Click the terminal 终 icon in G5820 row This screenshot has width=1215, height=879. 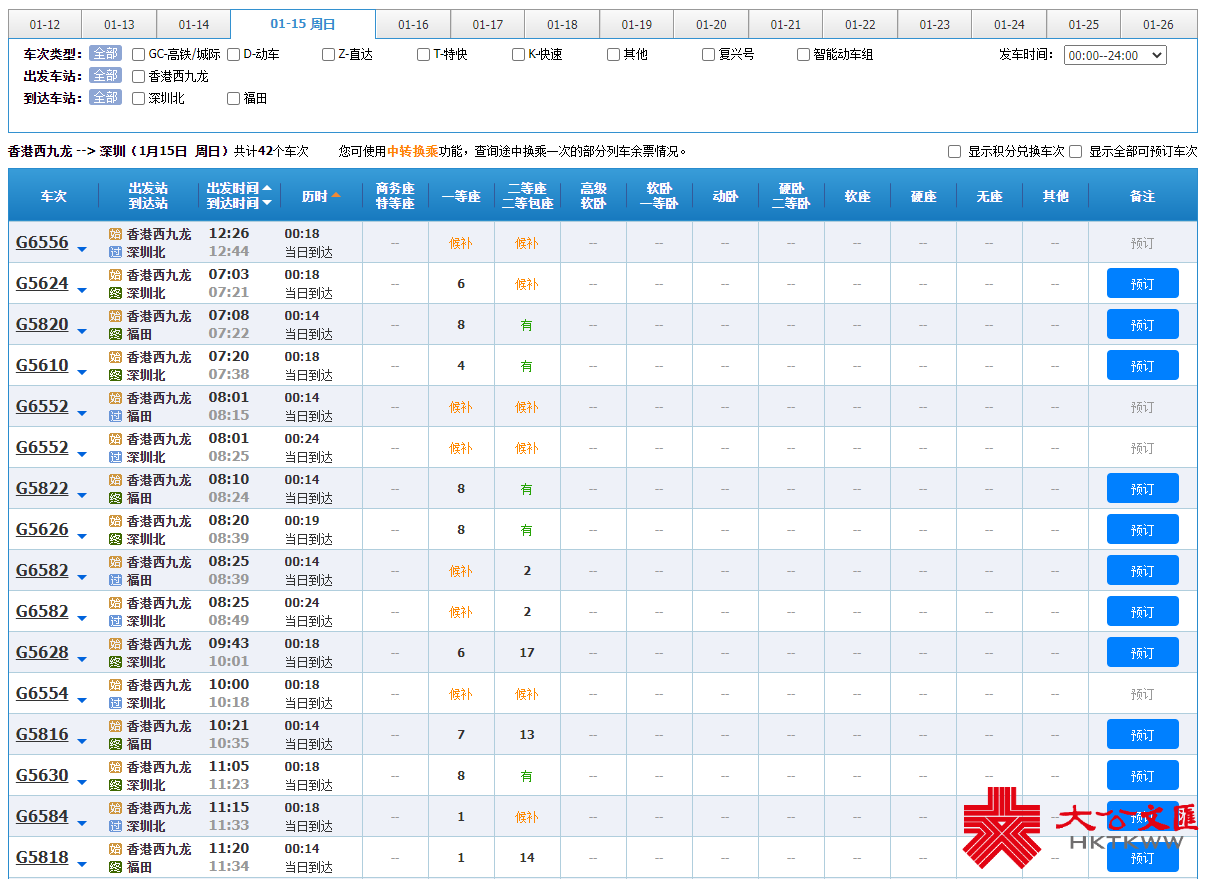[x=115, y=334]
